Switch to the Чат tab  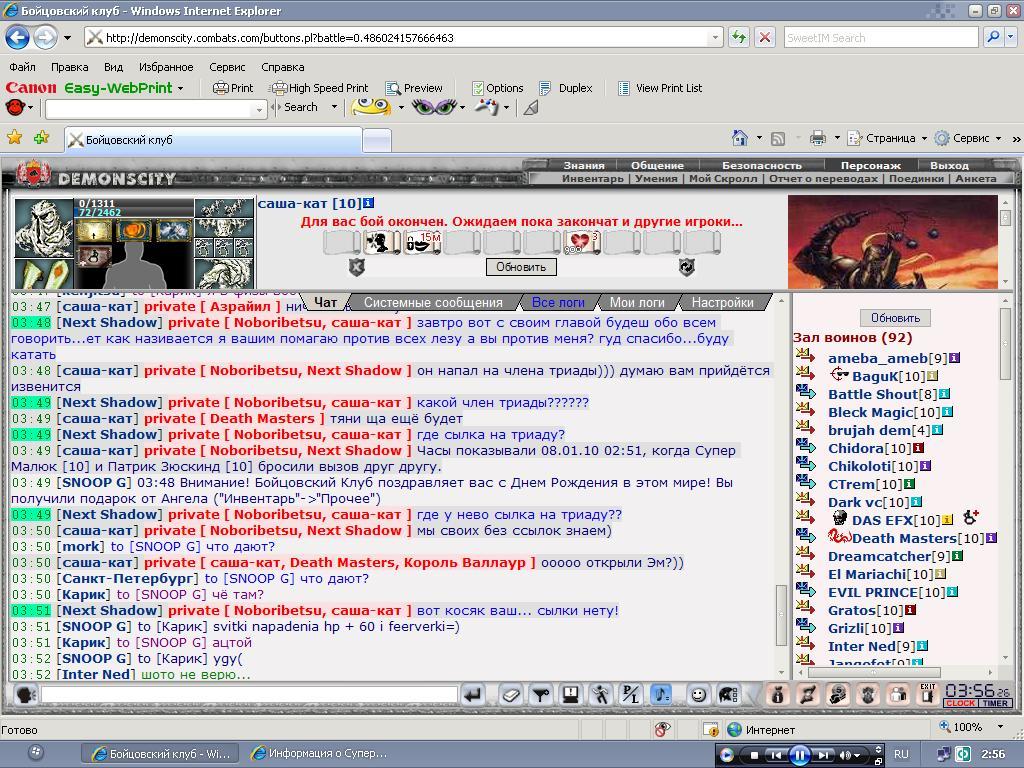[325, 302]
